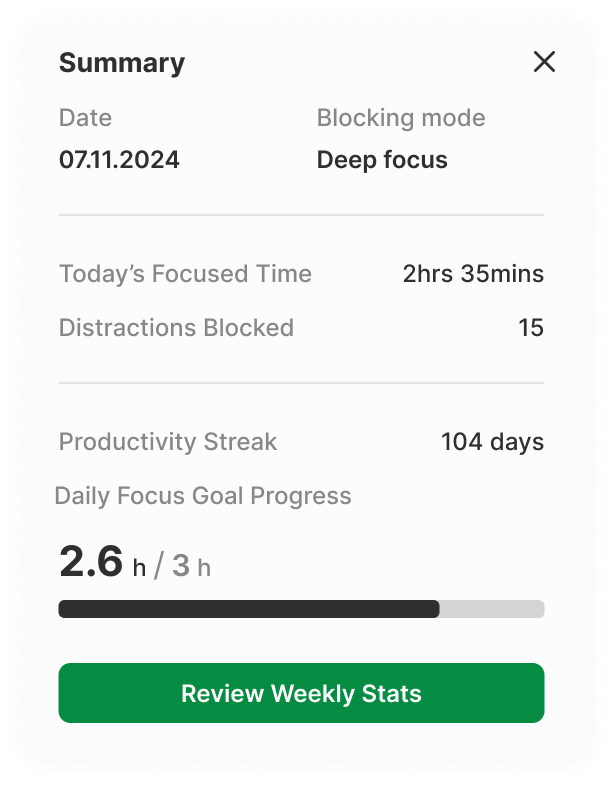The height and width of the screenshot is (788, 615).
Task: Click the date value 07.11.2024
Action: coord(119,160)
